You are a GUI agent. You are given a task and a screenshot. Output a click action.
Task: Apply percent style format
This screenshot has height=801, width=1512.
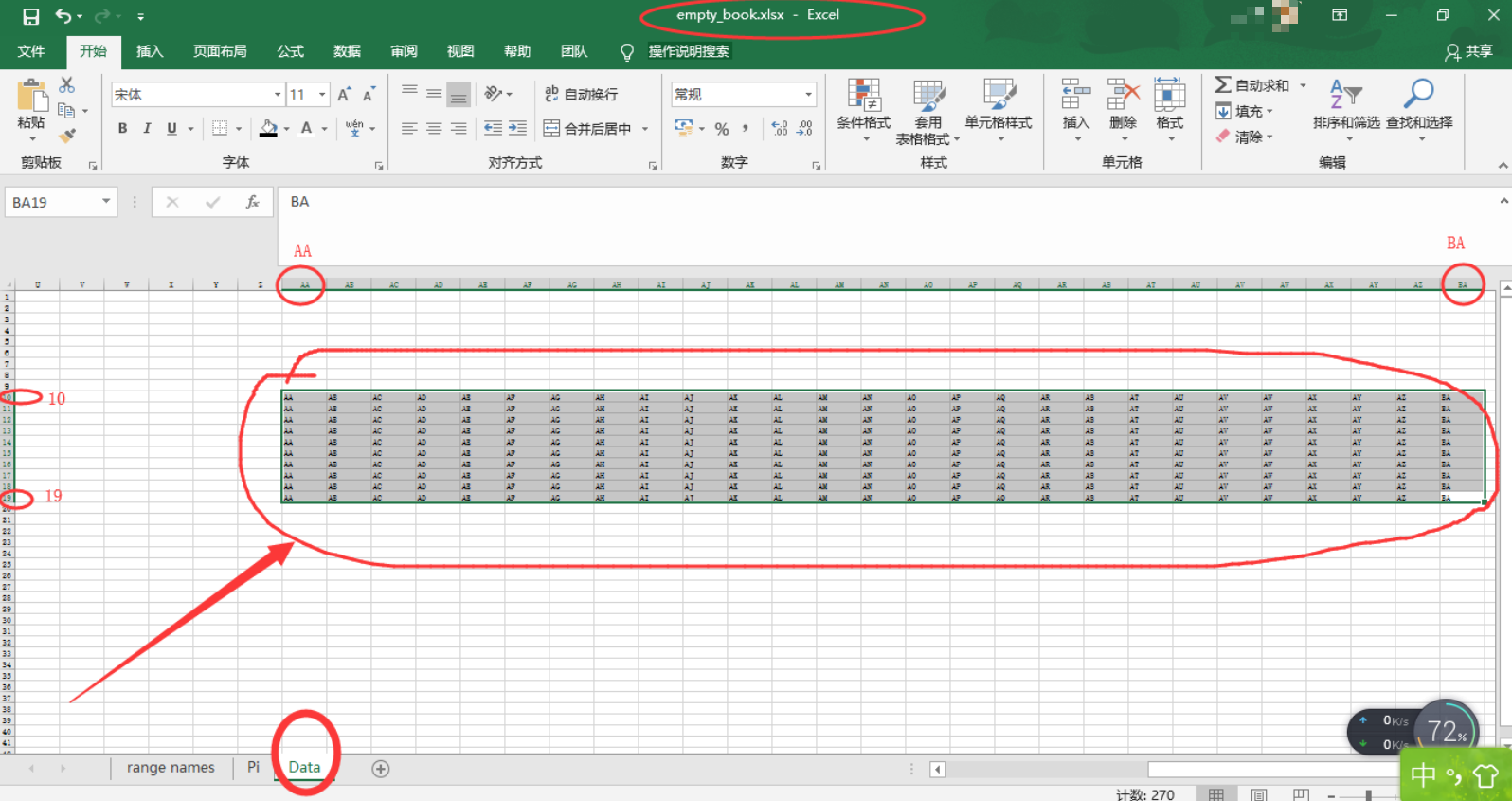(722, 129)
